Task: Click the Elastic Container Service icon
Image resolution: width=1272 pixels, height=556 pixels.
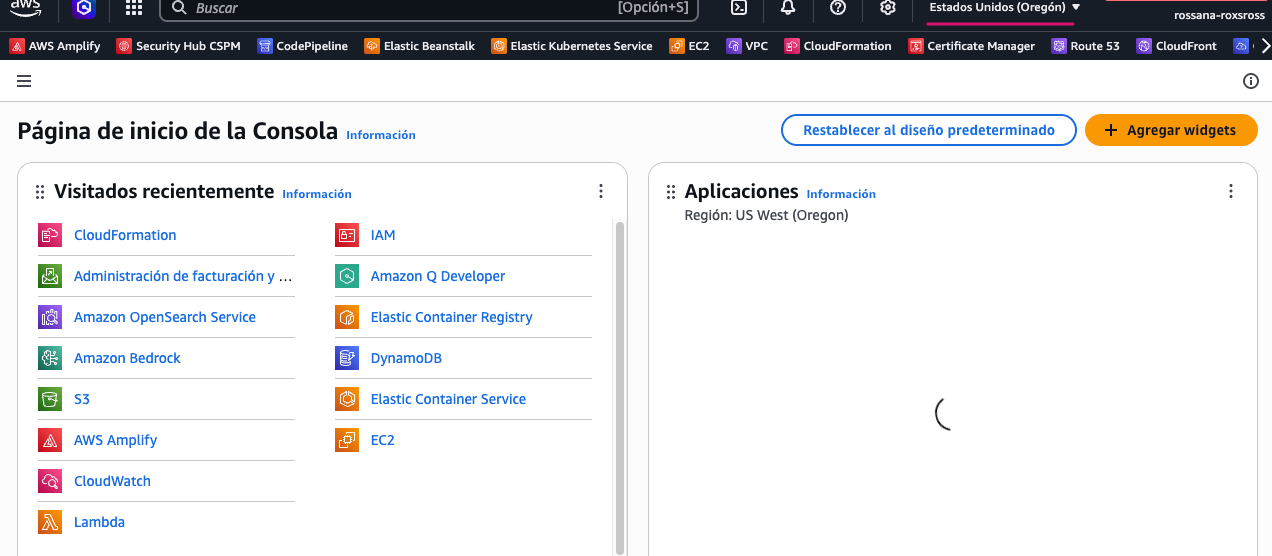Action: pyautogui.click(x=347, y=399)
